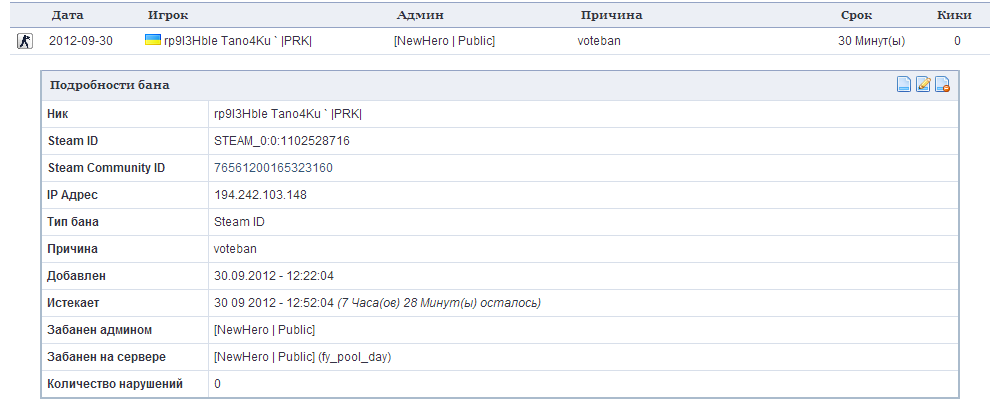Screen dimensions: 994x411
Task: Click the Ukraine flag icon beside player name
Action: pos(153,40)
